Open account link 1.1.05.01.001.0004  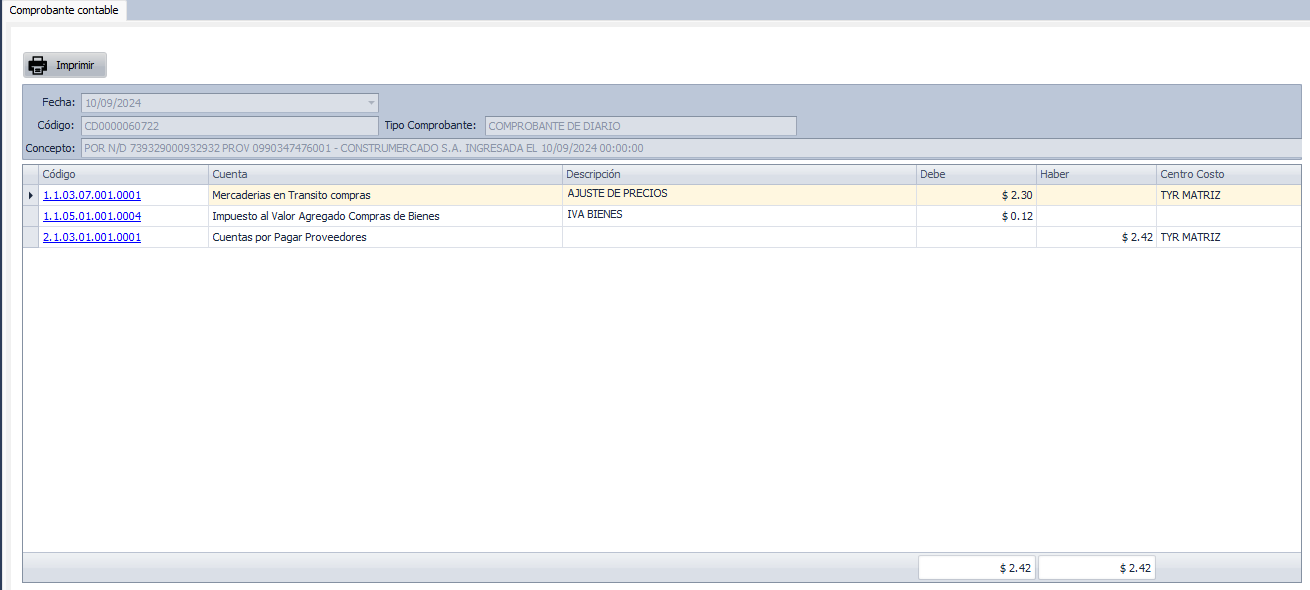(x=92, y=216)
